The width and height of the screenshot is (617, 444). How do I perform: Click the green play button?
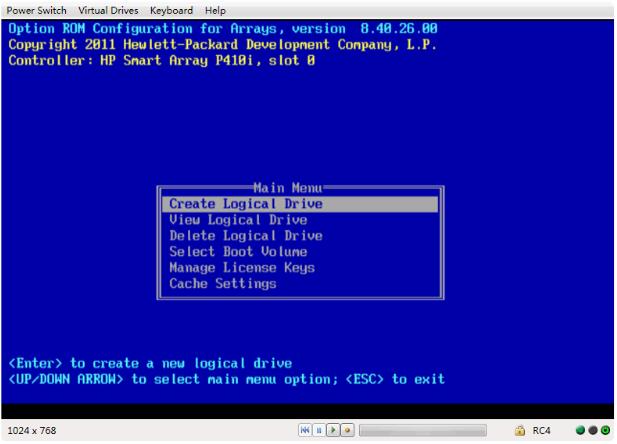(x=333, y=430)
